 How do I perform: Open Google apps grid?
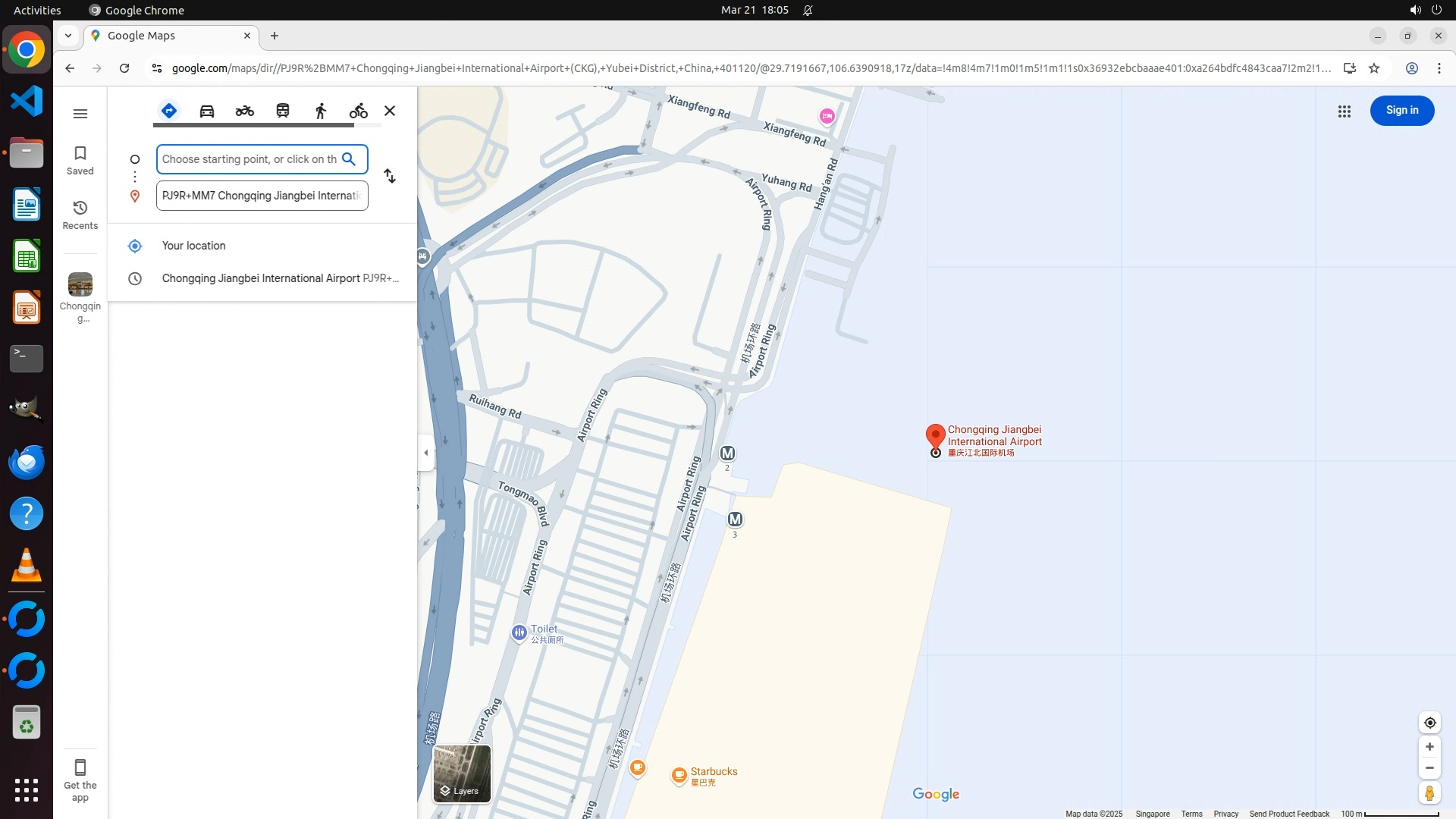click(1344, 111)
